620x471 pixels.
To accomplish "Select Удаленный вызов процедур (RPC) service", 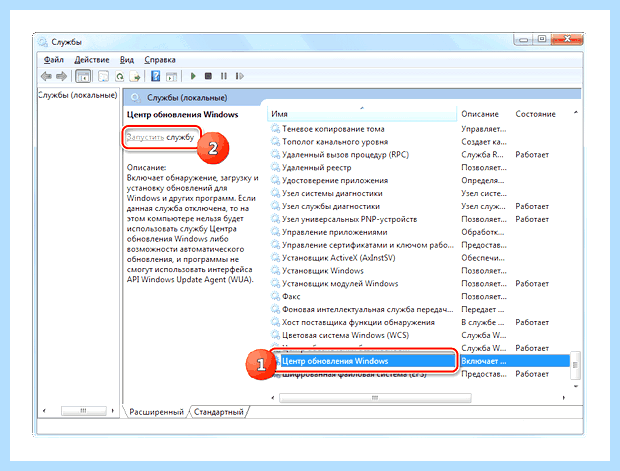I will [345, 155].
